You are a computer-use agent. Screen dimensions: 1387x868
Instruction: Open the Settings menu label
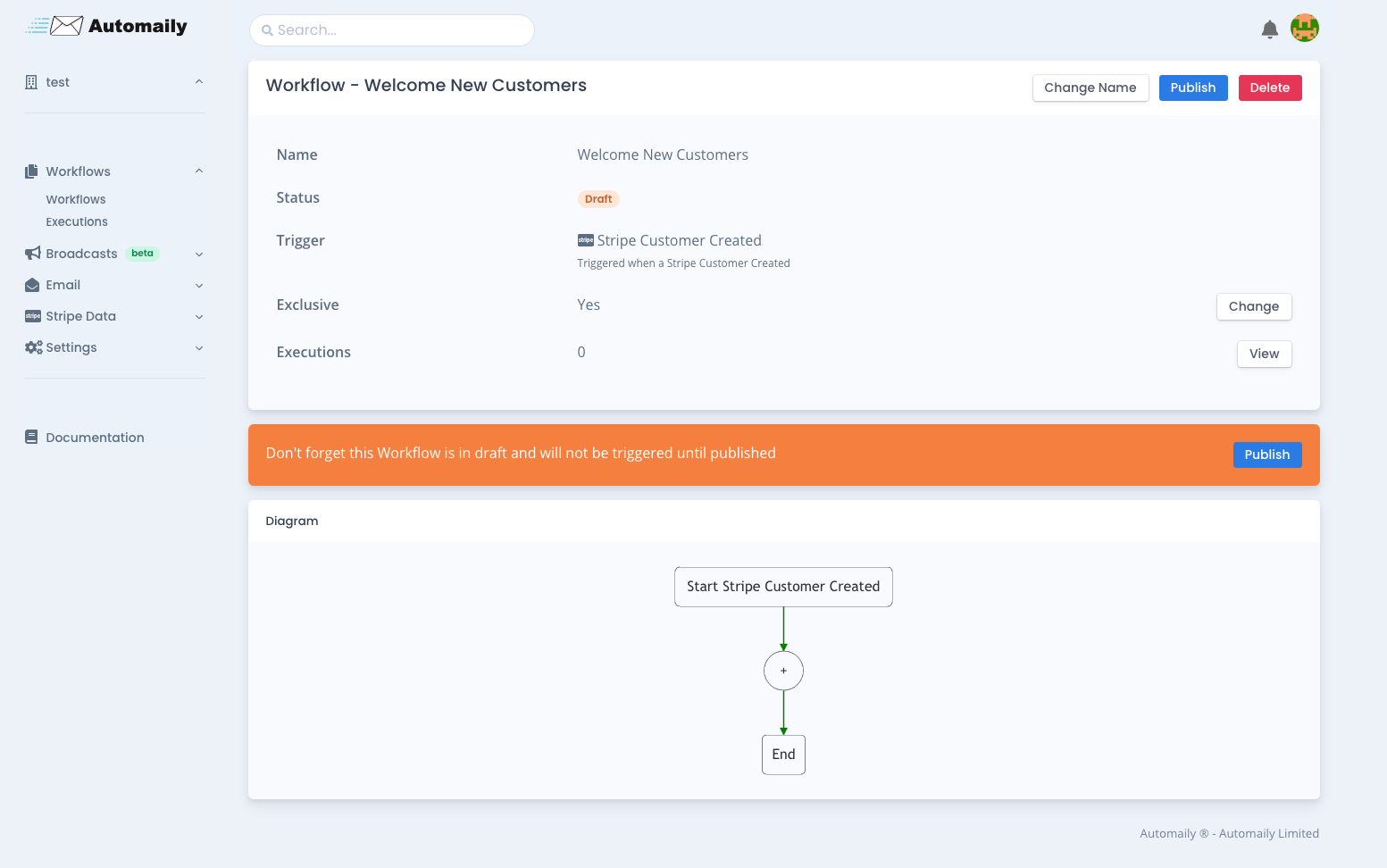(x=71, y=347)
